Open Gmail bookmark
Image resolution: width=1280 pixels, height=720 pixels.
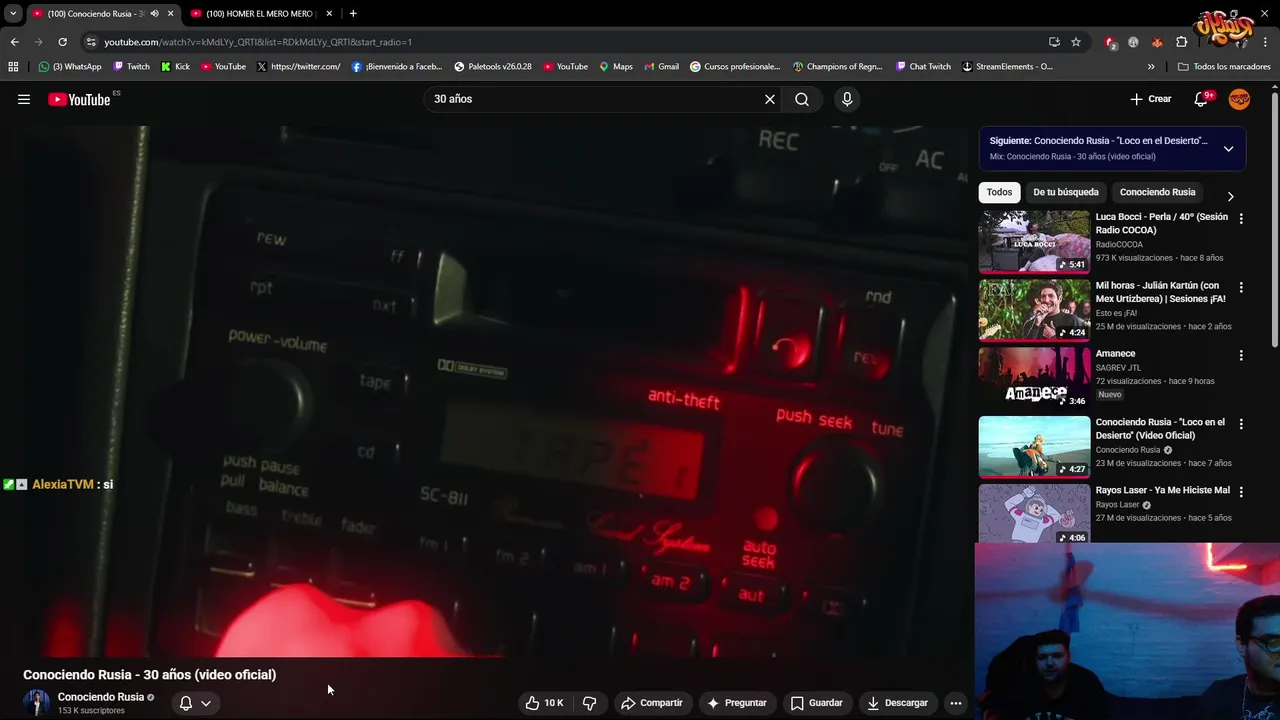pyautogui.click(x=662, y=66)
